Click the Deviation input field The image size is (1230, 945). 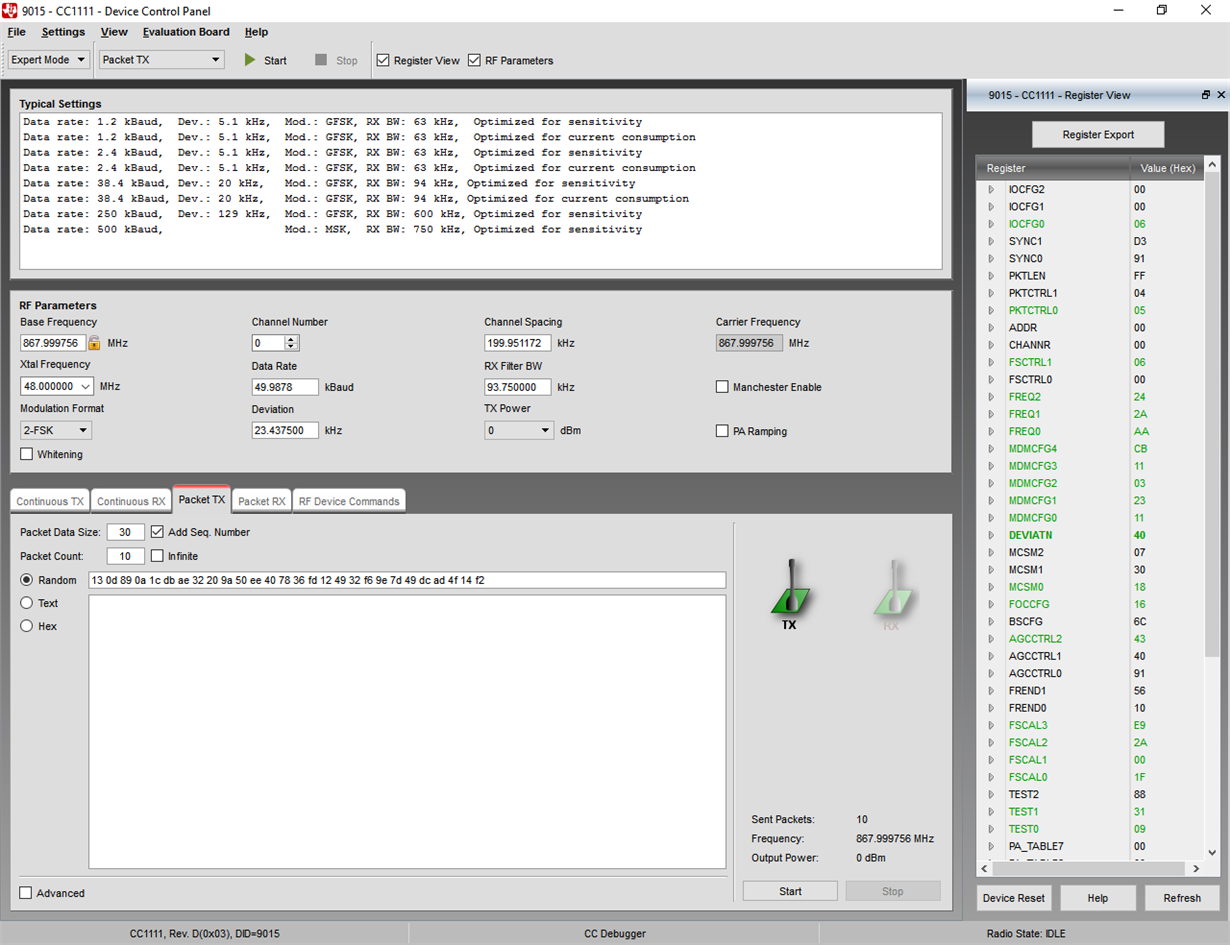tap(285, 430)
